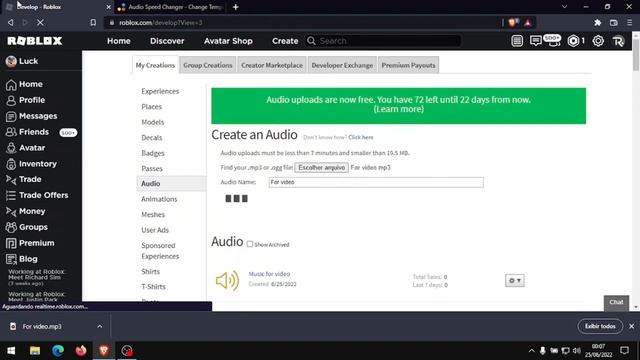
Task: Open the chat messages header icon
Action: coord(536,41)
